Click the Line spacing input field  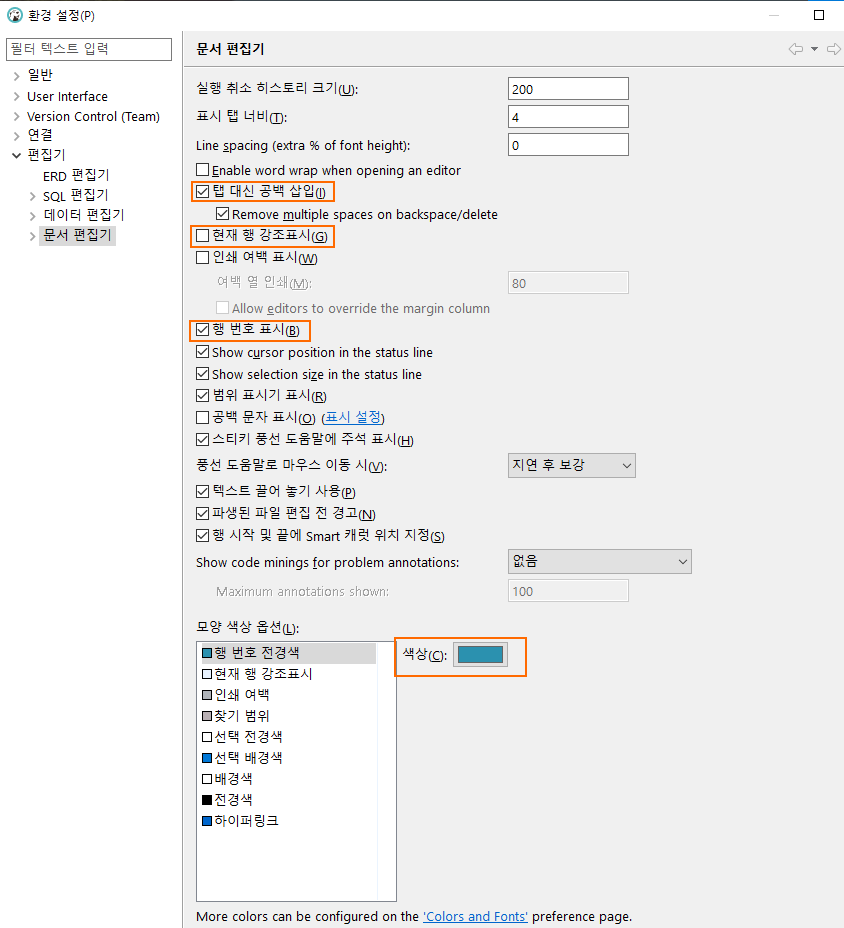pos(568,144)
